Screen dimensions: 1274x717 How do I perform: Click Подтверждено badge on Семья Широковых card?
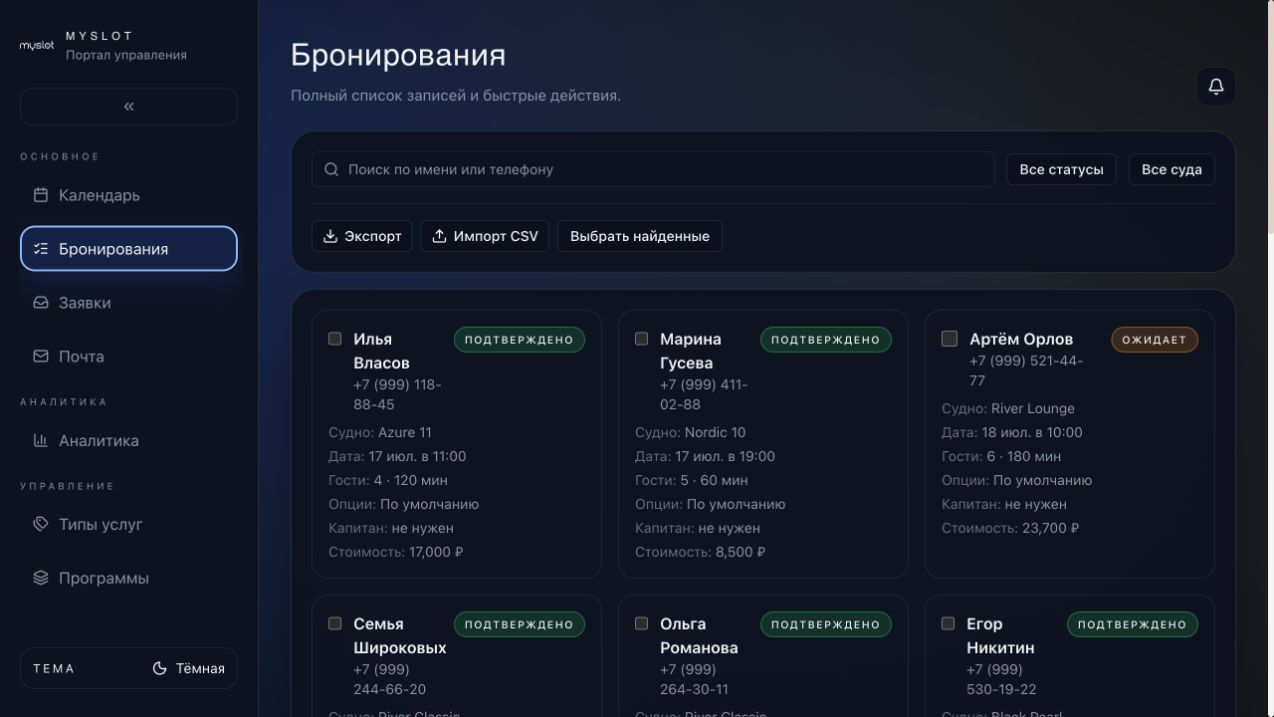[519, 625]
